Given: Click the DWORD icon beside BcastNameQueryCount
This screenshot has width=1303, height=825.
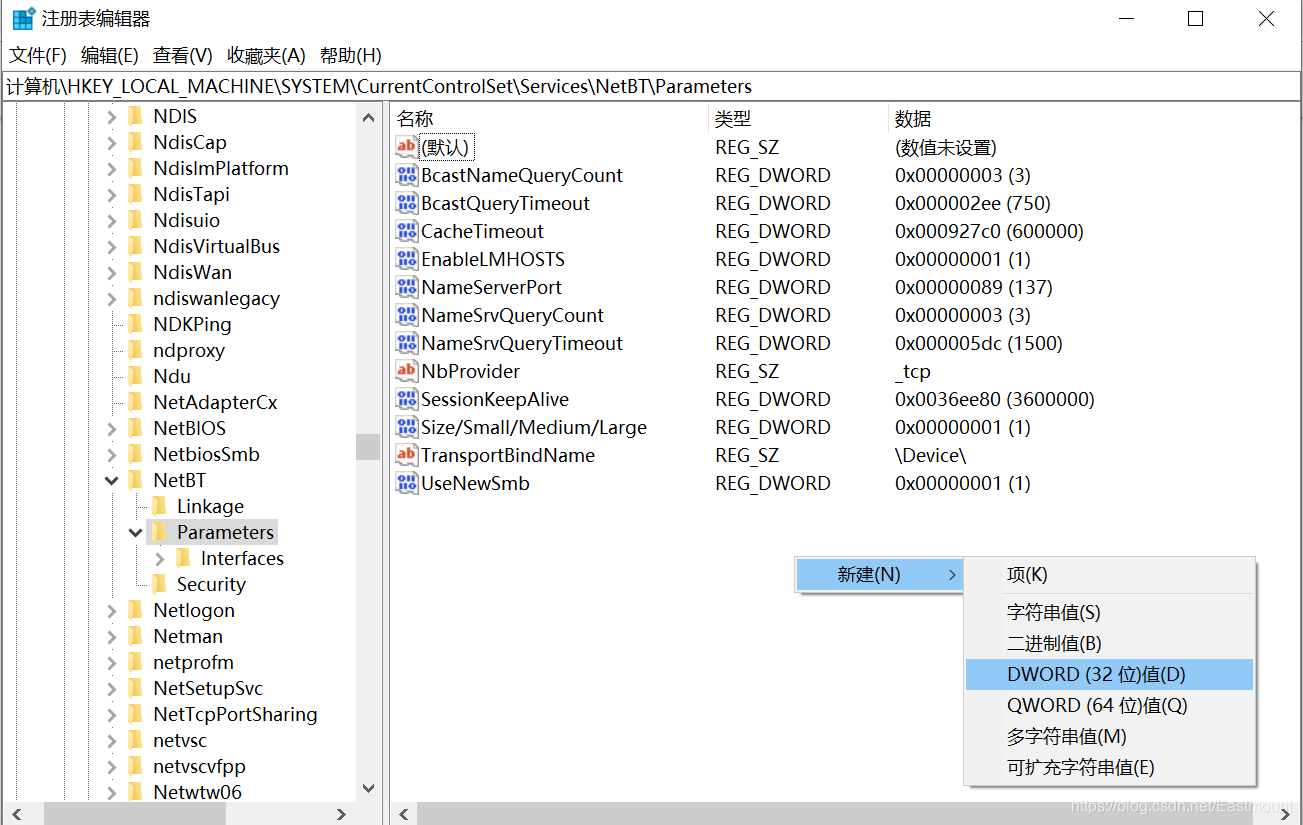Looking at the screenshot, I should 406,176.
